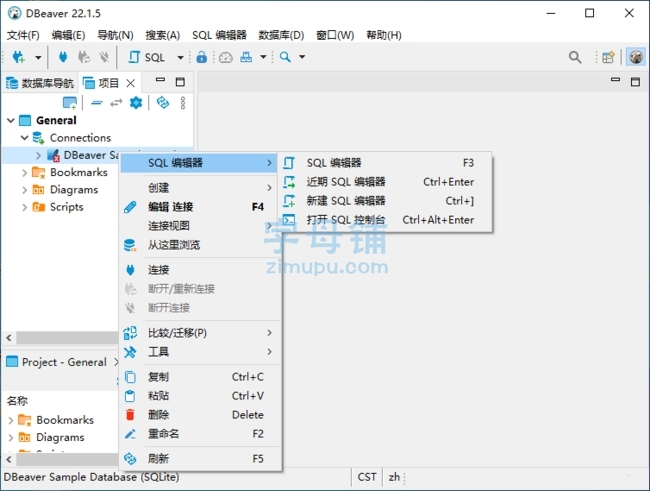Toggle link with editor arrows icon
Screen dimensions: 650x491
coord(116,102)
